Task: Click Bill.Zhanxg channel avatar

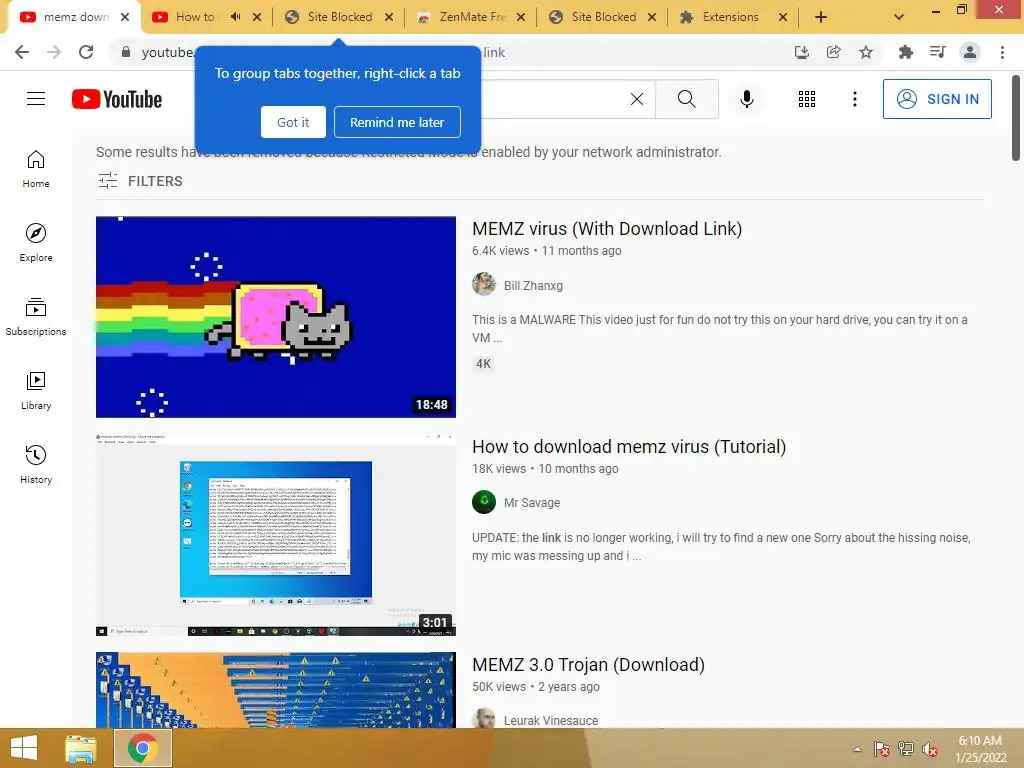Action: 484,284
